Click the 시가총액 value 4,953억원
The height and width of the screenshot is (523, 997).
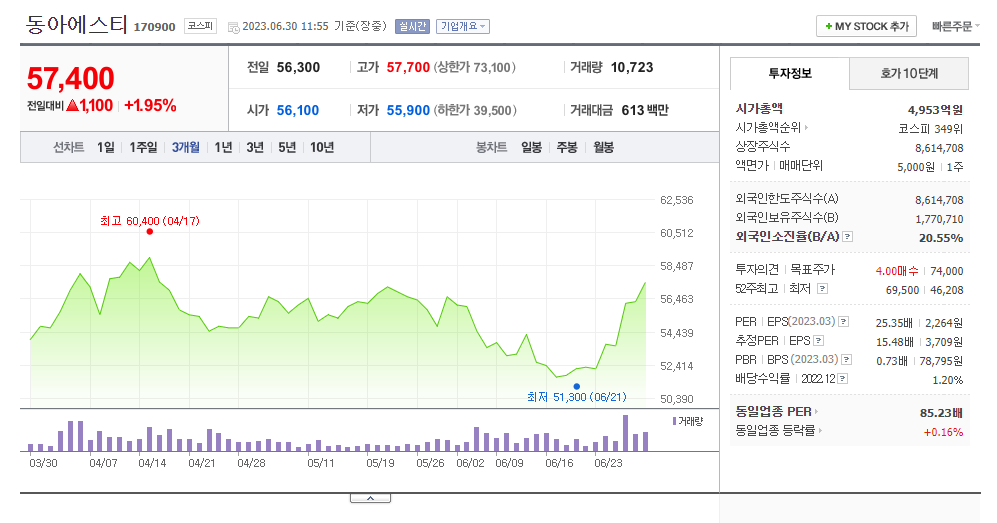[x=935, y=110]
